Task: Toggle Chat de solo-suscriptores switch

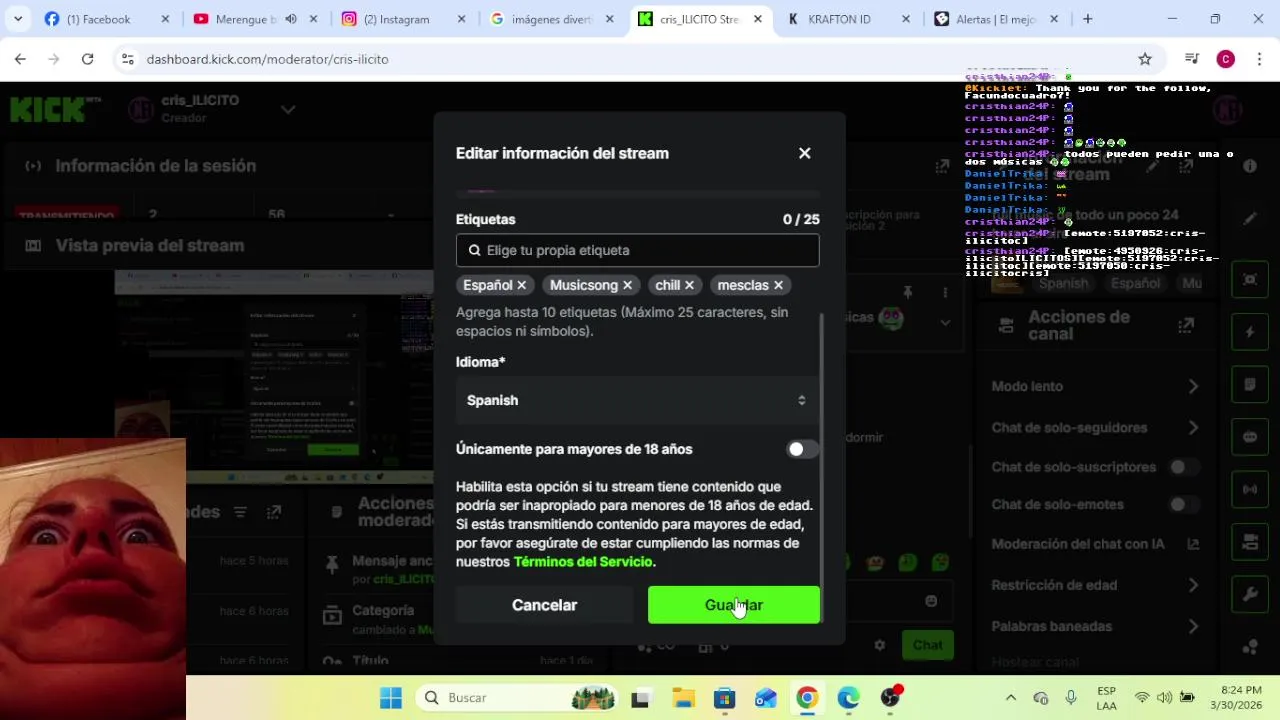Action: pyautogui.click(x=1185, y=467)
